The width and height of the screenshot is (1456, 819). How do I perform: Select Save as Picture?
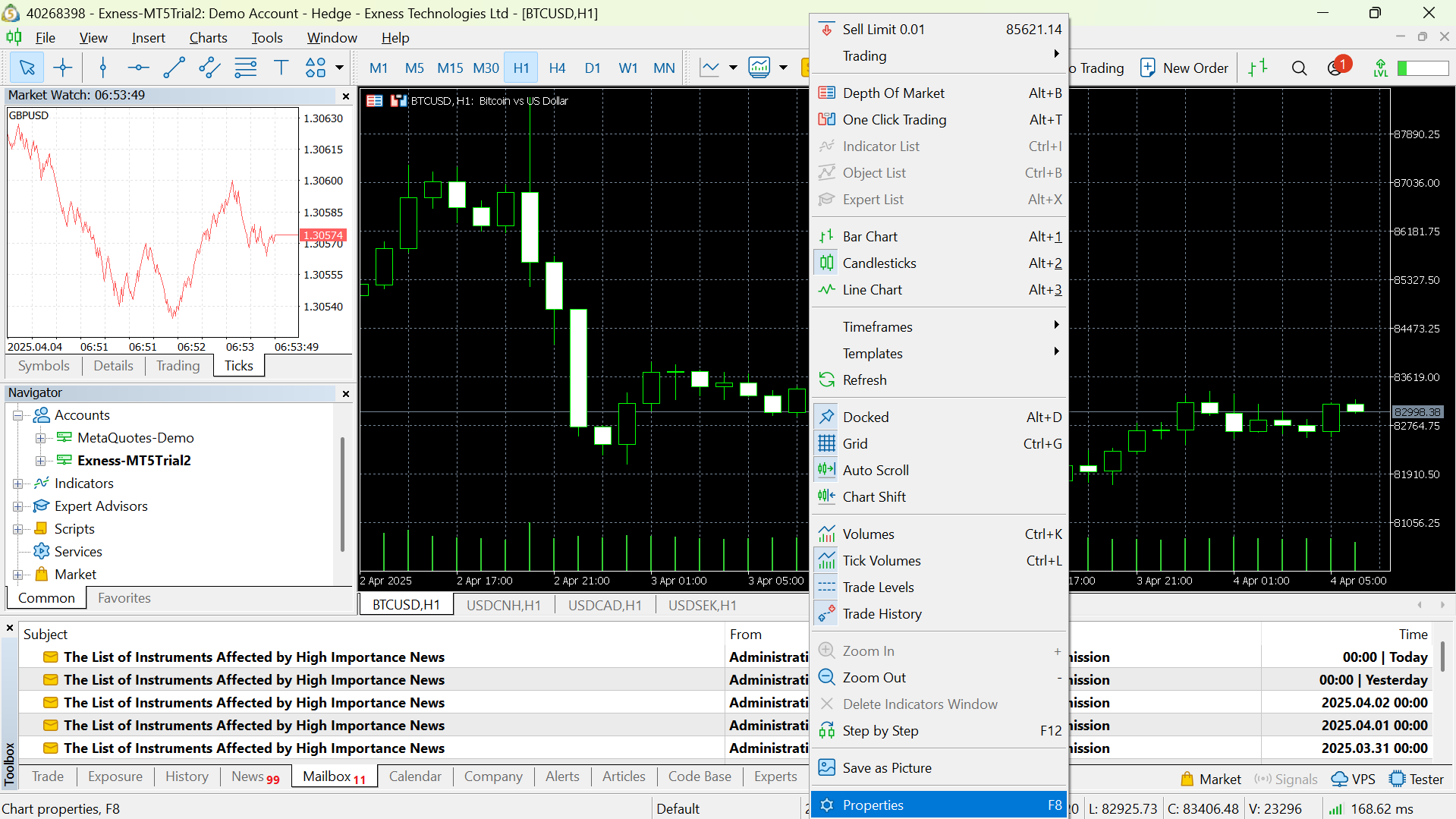point(939,767)
